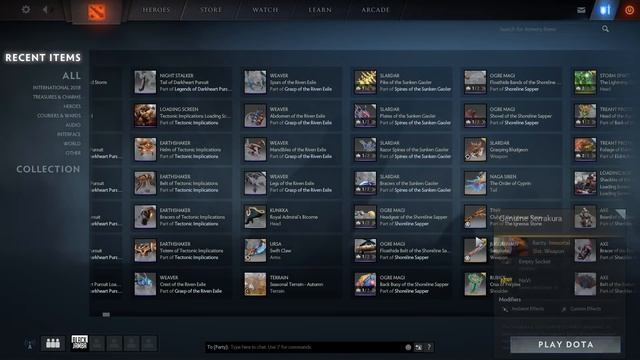The image size is (640, 360).
Task: Open Ogre Magi Floathide Bands item
Action: [x=512, y=82]
